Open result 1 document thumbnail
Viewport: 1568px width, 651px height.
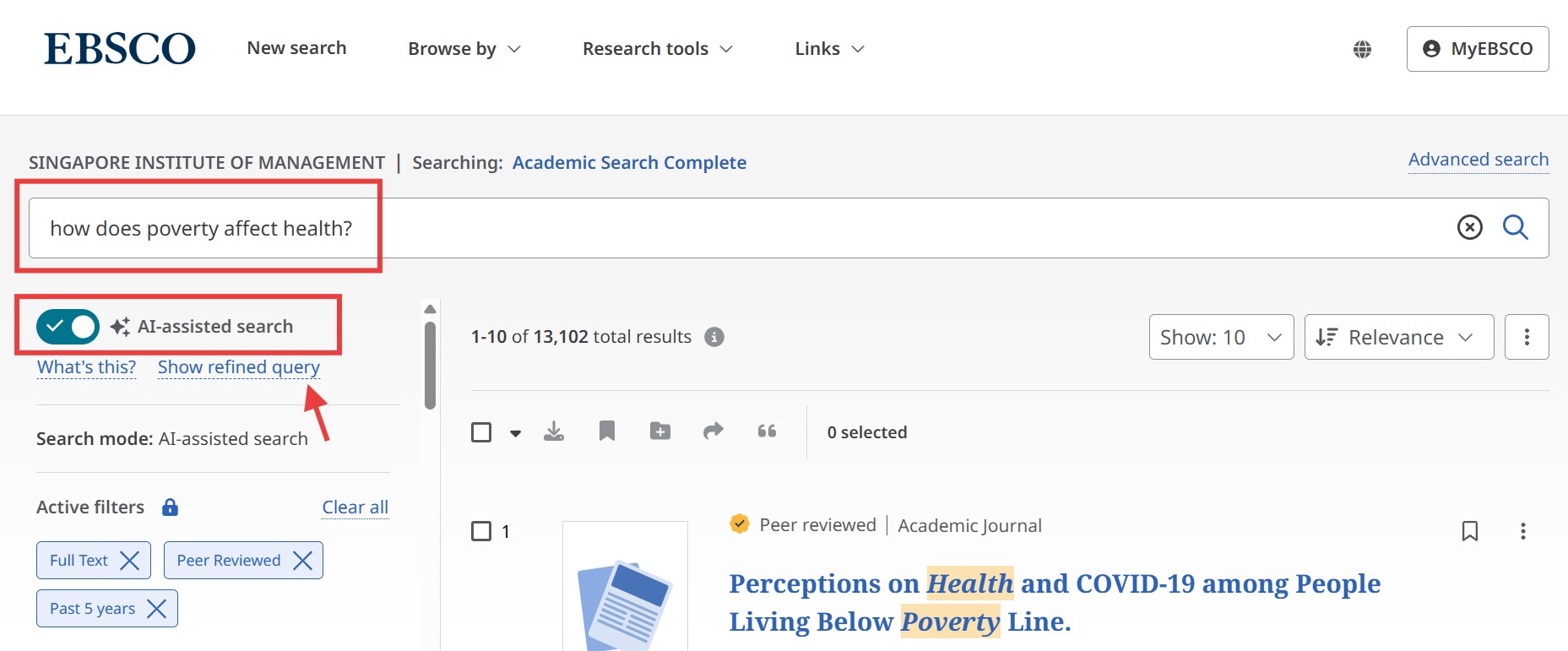pyautogui.click(x=625, y=587)
